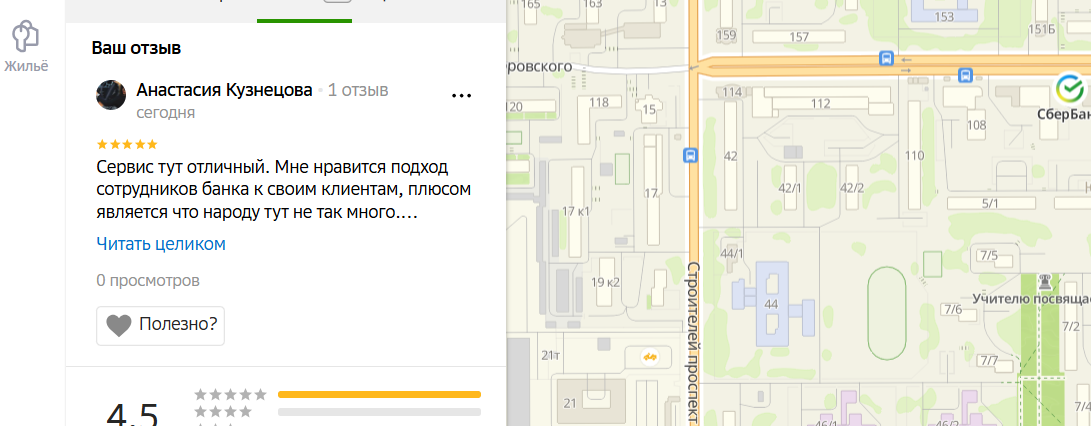Select building 42/2 on the map

pos(852,188)
